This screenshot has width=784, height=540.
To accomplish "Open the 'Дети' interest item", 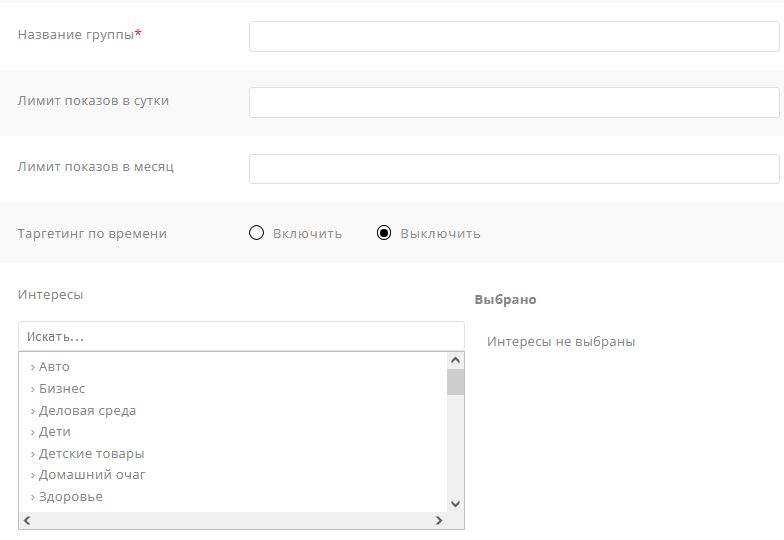I will pyautogui.click(x=53, y=432).
